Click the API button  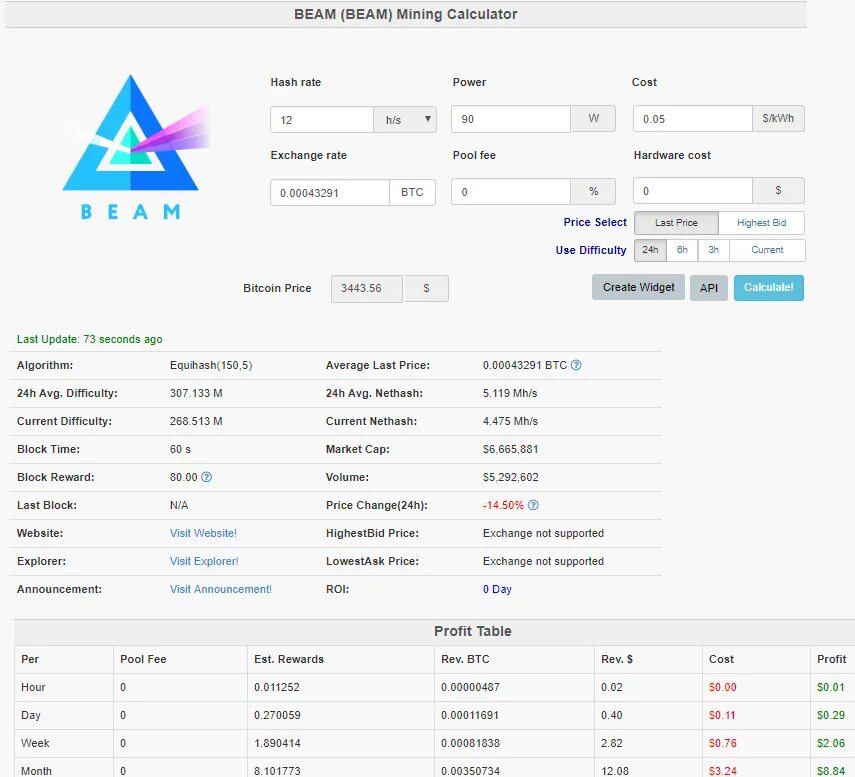[708, 288]
